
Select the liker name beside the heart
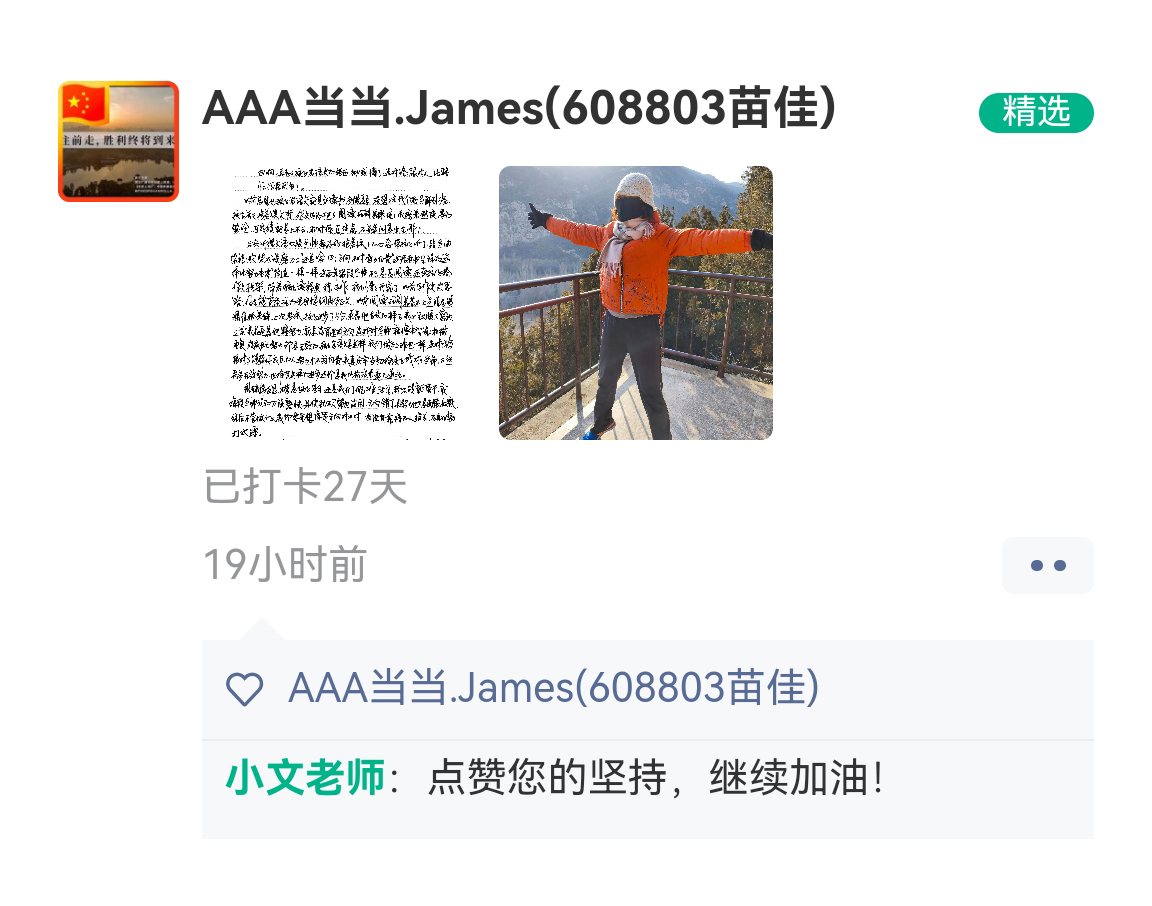[553, 688]
